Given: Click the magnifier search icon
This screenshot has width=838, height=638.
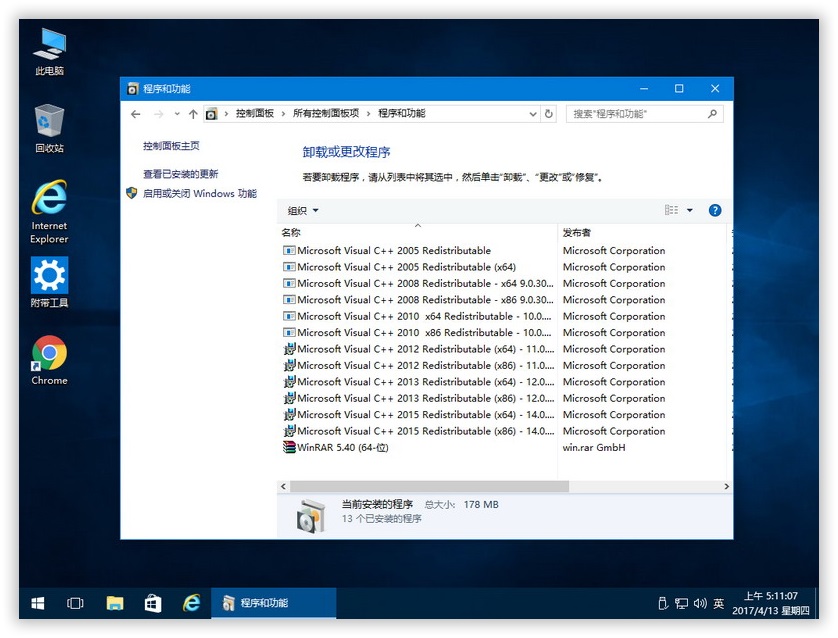Looking at the screenshot, I should point(712,114).
